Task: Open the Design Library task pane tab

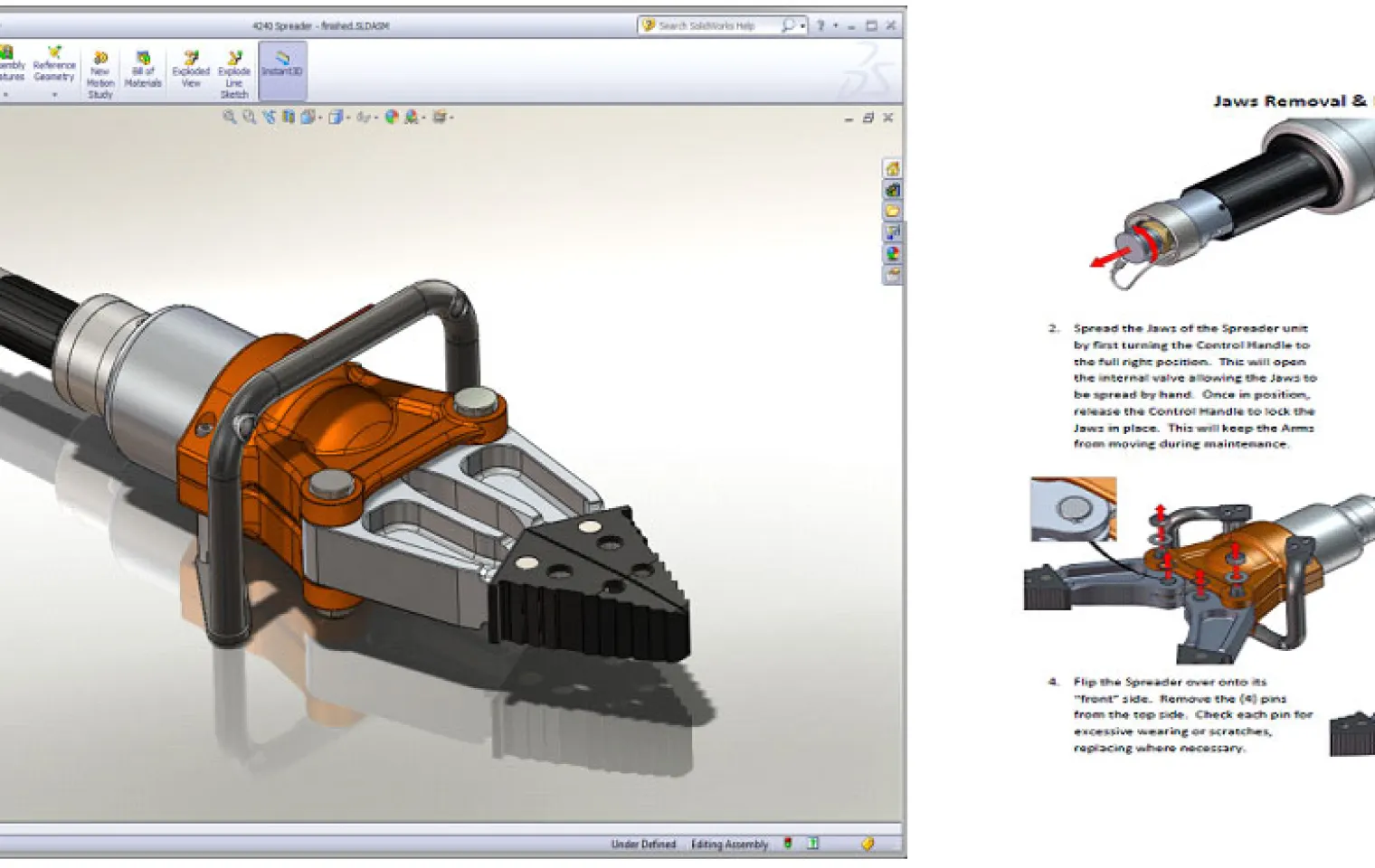Action: pyautogui.click(x=892, y=190)
